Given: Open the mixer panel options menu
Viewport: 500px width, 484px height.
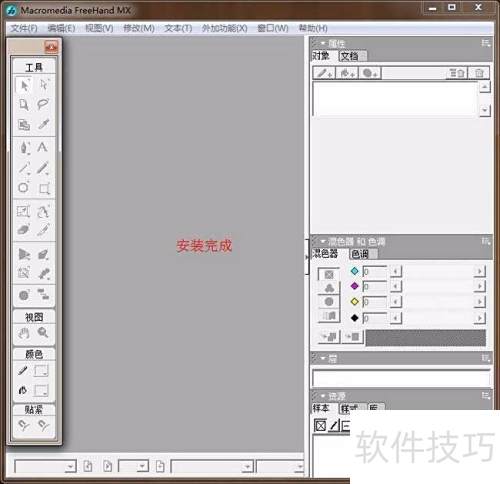Looking at the screenshot, I should [x=486, y=241].
